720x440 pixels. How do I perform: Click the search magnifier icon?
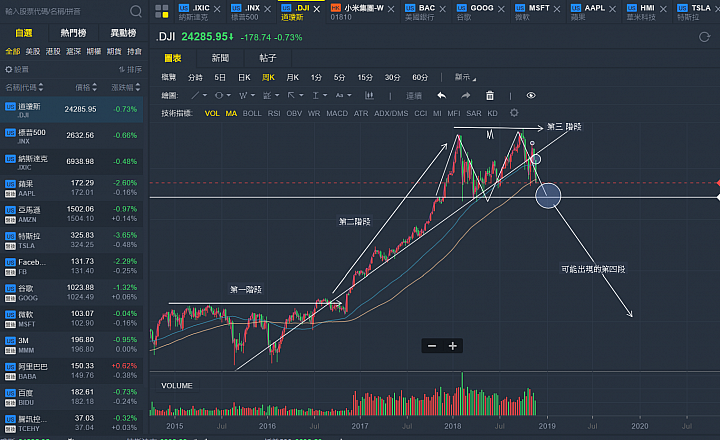point(135,11)
